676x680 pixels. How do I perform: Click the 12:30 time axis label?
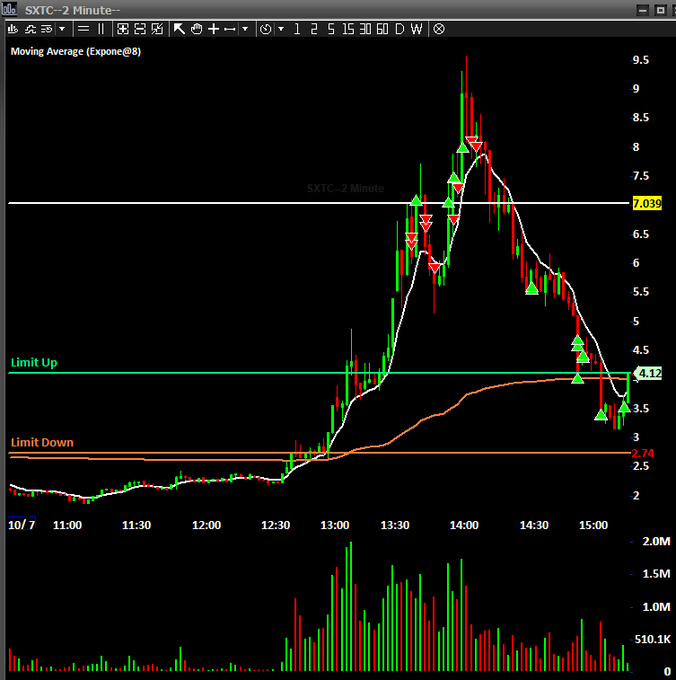pyautogui.click(x=275, y=525)
